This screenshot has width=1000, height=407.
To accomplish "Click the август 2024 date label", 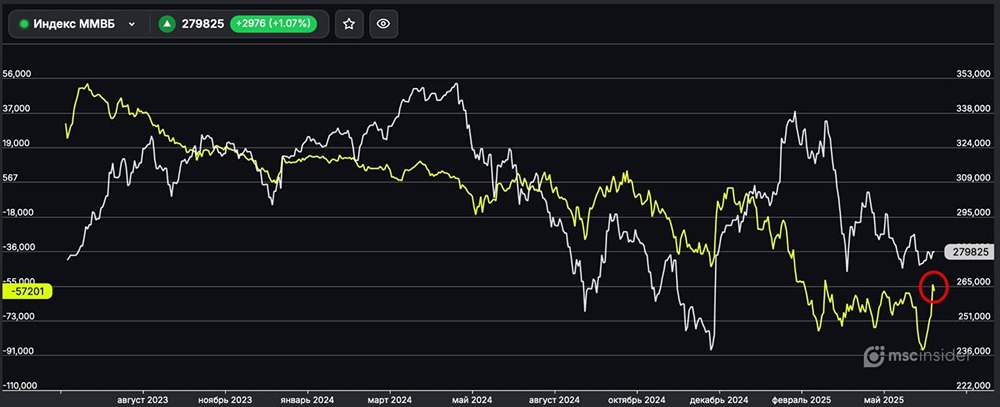I will (554, 400).
